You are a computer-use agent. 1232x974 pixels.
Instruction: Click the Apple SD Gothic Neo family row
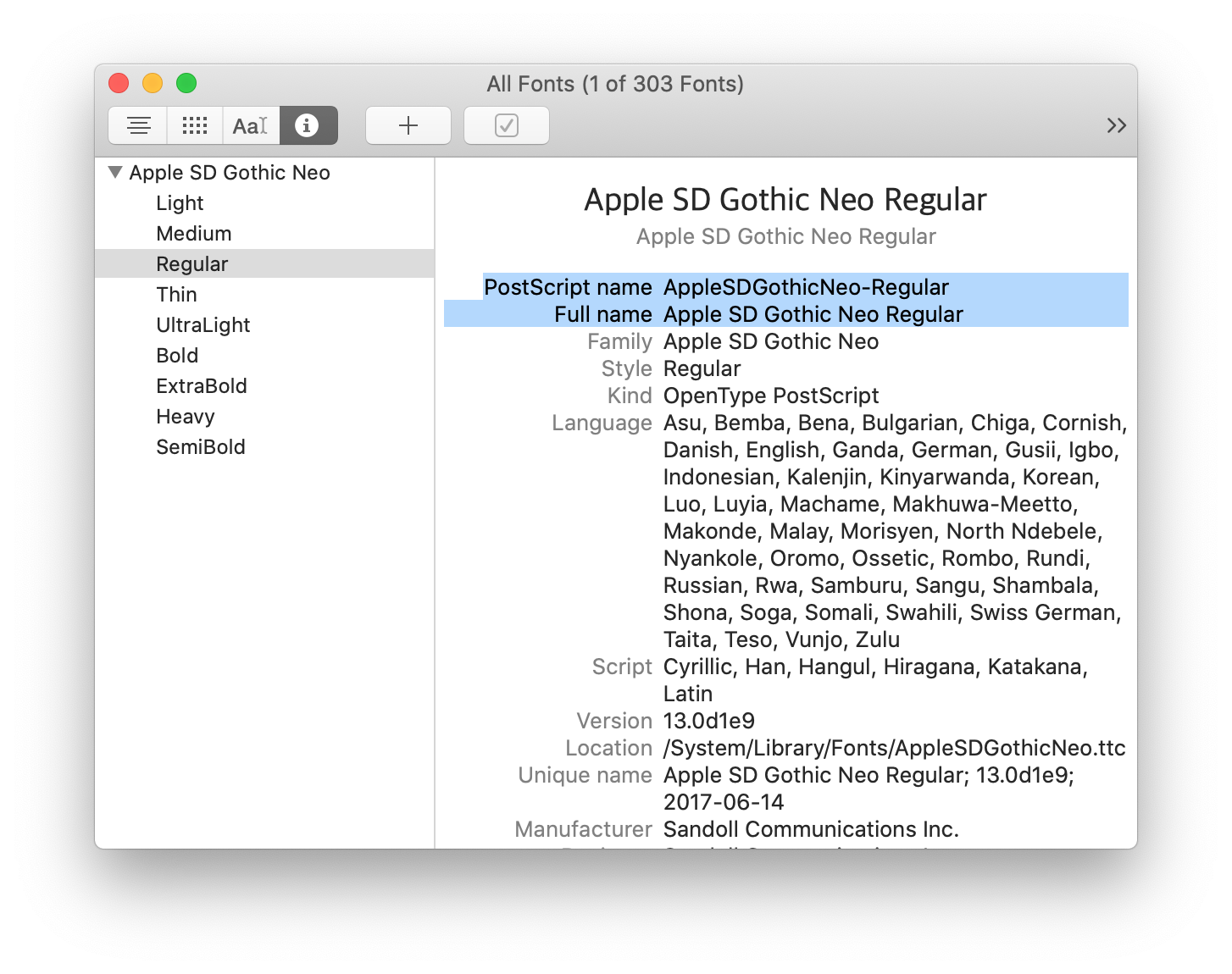pos(264,173)
